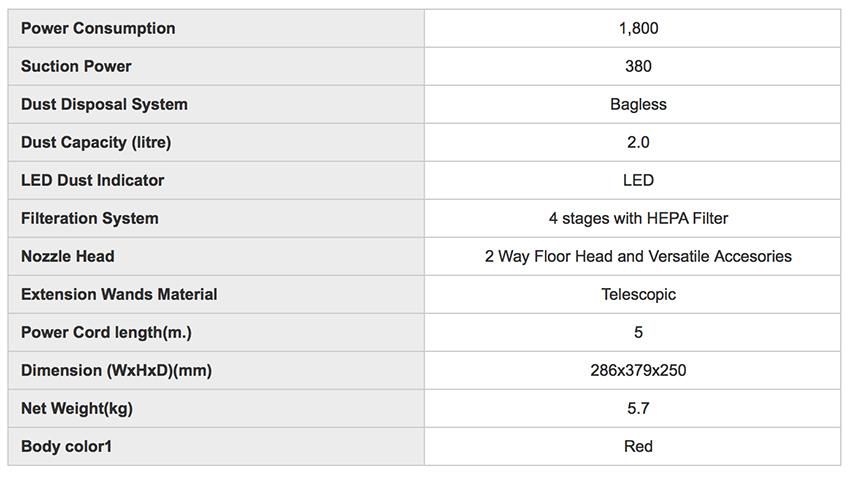850x477 pixels.
Task: Select the 2.0 dust capacity value
Action: [638, 142]
